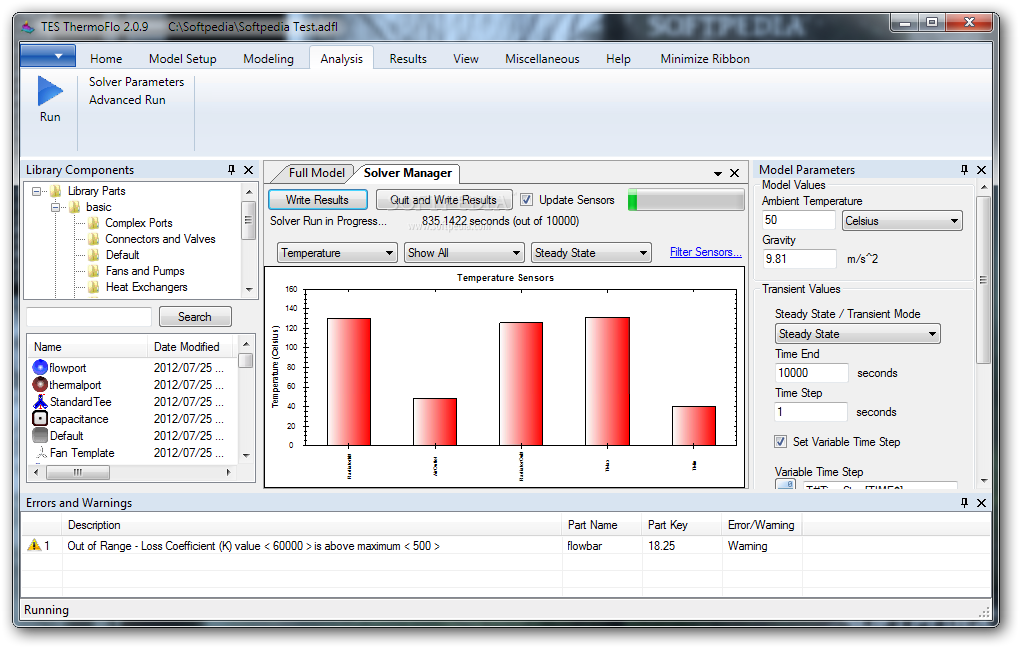The image size is (1020, 648).
Task: Click the Heat Exchangers folder icon
Action: point(94,287)
